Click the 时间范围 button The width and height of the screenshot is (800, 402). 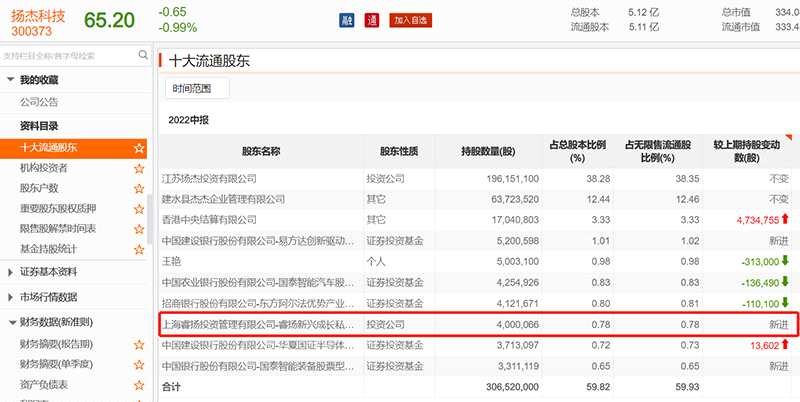coord(197,88)
